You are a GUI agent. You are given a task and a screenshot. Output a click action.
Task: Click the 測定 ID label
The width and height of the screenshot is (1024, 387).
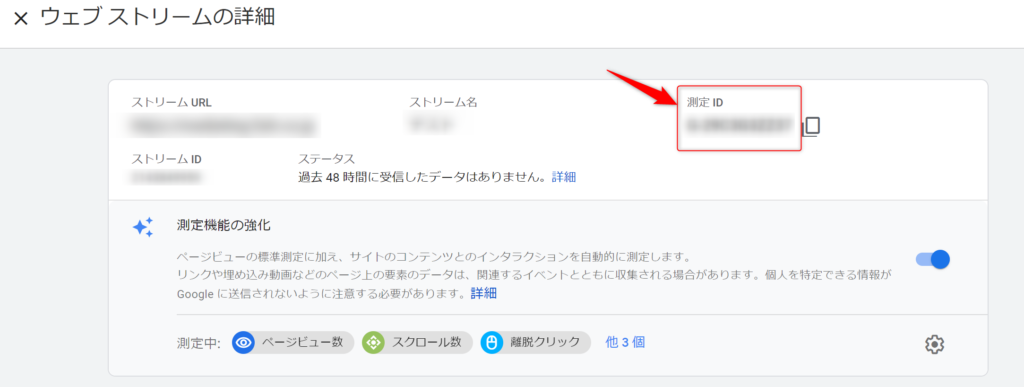tap(705, 102)
